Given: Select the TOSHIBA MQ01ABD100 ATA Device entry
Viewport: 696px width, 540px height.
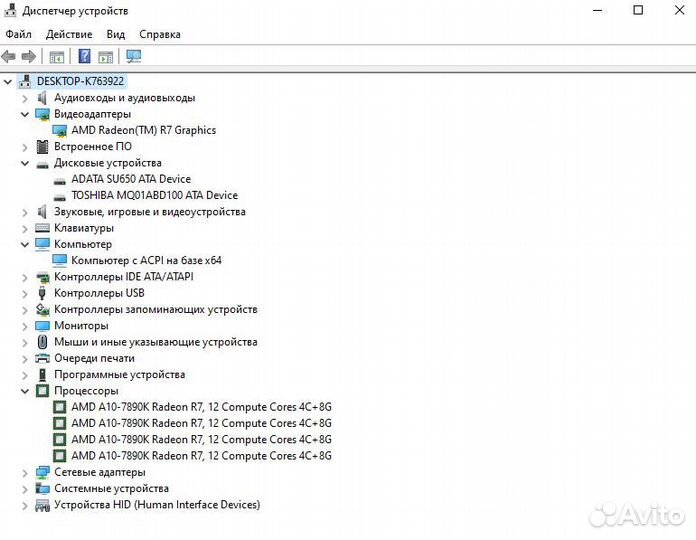Looking at the screenshot, I should pyautogui.click(x=154, y=195).
